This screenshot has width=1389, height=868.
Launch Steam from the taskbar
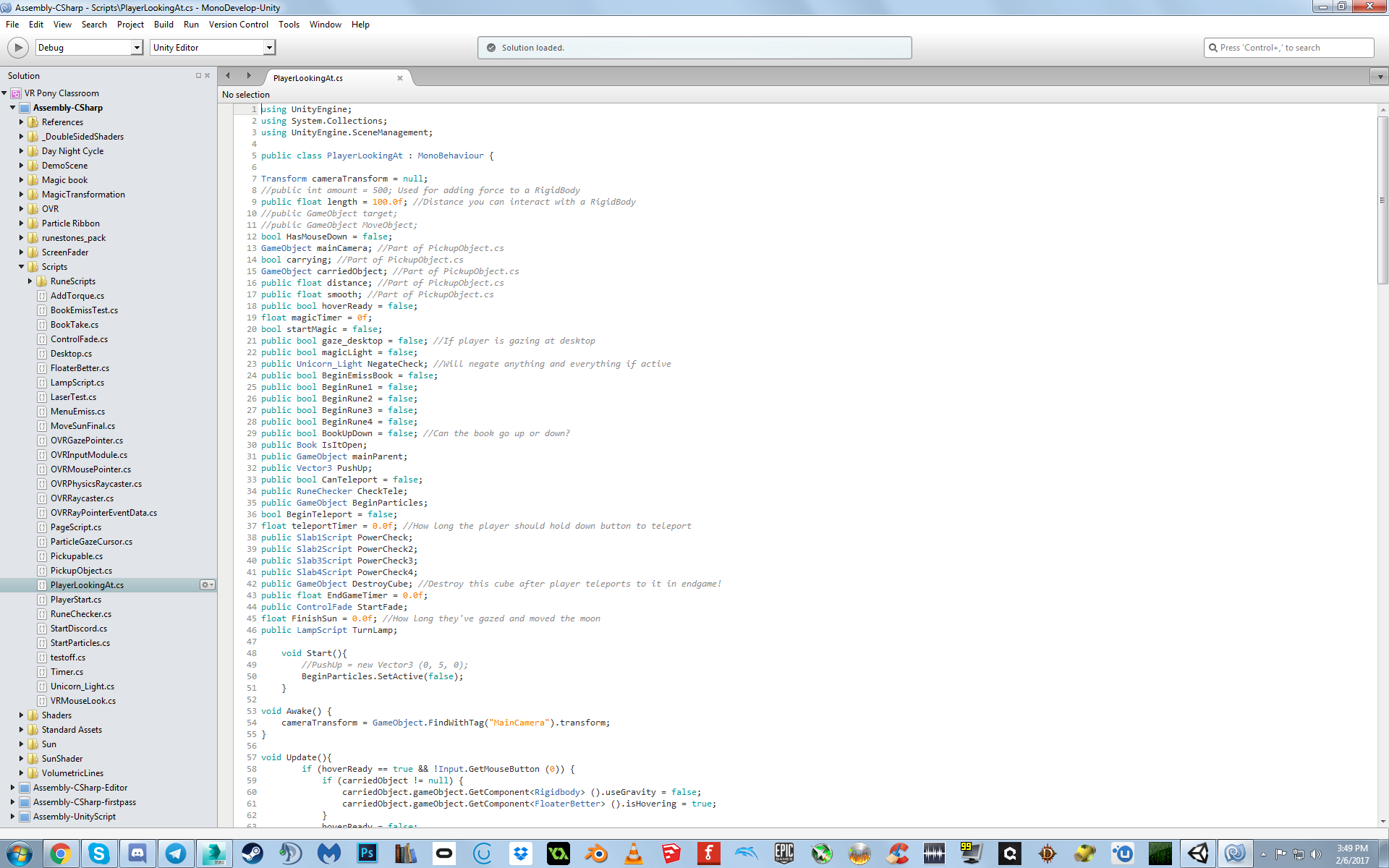pos(252,854)
